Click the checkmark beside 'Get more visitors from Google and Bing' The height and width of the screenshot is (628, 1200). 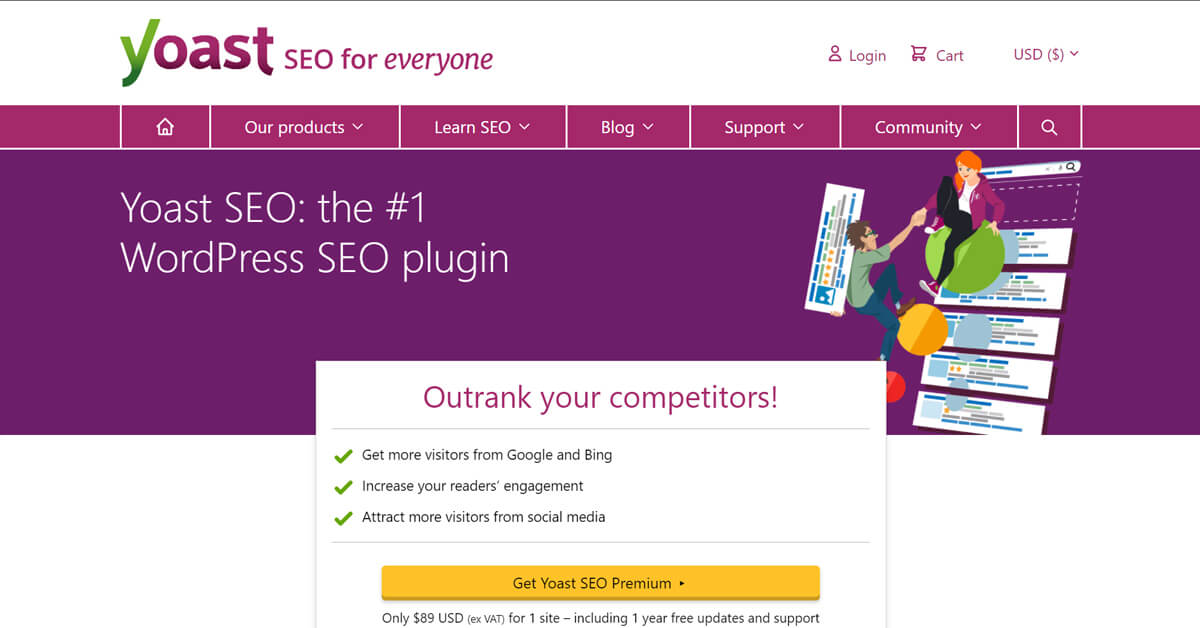tap(343, 456)
